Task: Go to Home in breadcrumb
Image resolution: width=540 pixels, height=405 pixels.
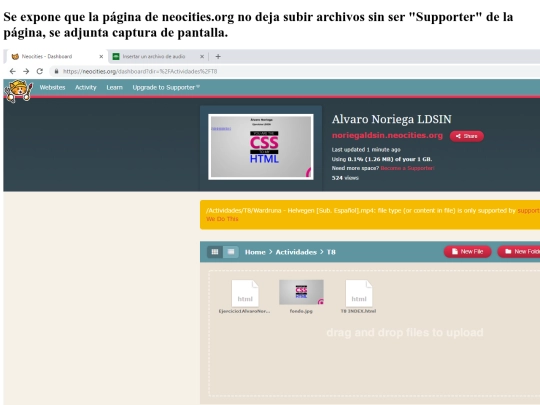Action: (255, 252)
